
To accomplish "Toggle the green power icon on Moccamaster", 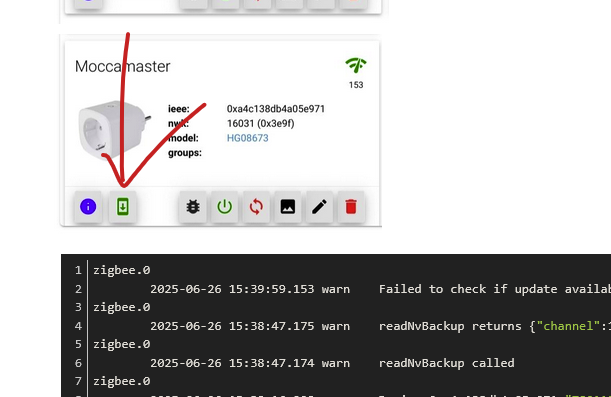I will [x=224, y=206].
